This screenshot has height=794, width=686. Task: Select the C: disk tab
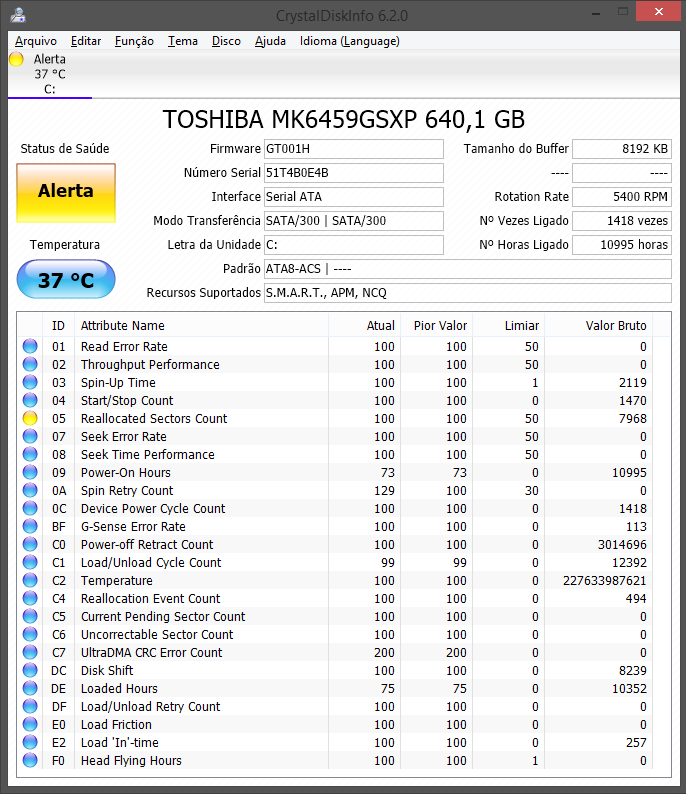tap(50, 74)
